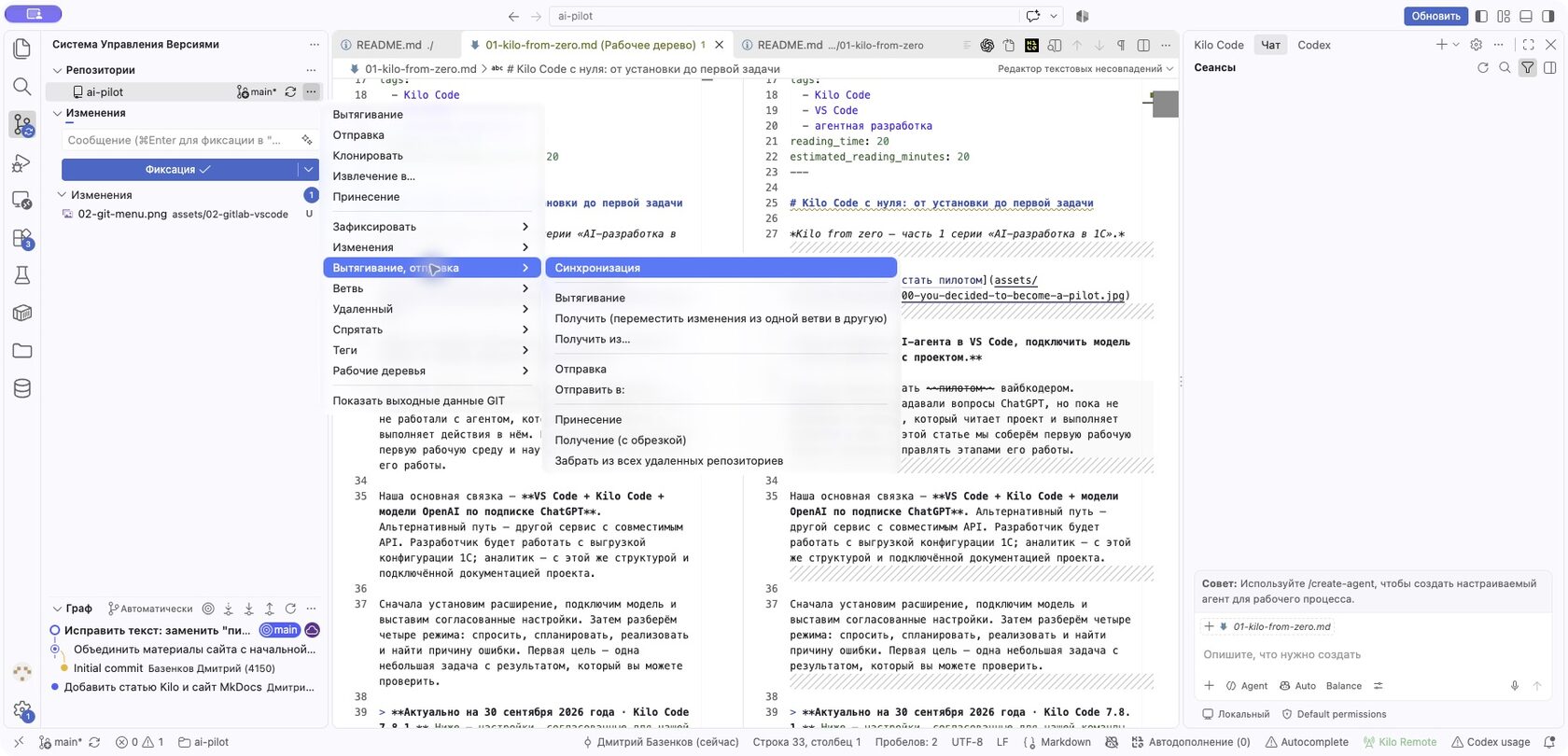Viewport: 1568px width, 756px height.
Task: Click the Обновить button
Action: (1435, 16)
